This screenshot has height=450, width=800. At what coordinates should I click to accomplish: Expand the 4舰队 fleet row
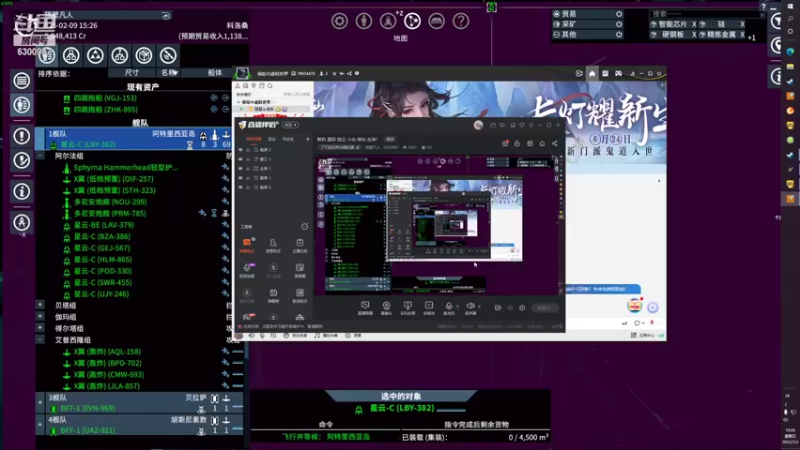40,424
